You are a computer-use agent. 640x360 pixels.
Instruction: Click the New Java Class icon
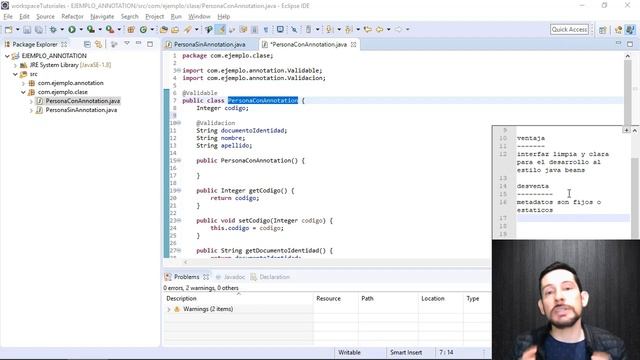click(143, 29)
